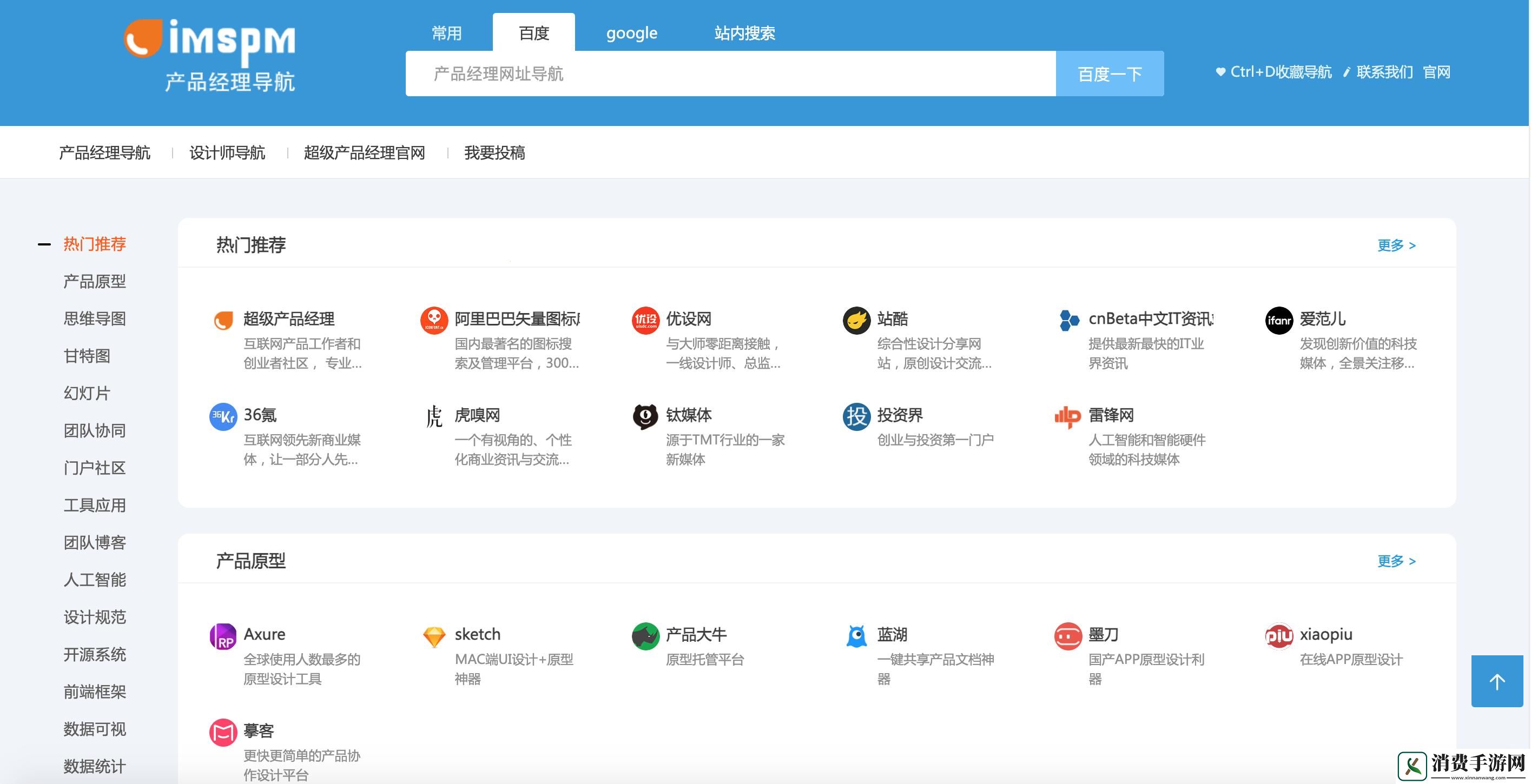
Task: Open 超级产品经理官网 nav item
Action: (x=364, y=152)
